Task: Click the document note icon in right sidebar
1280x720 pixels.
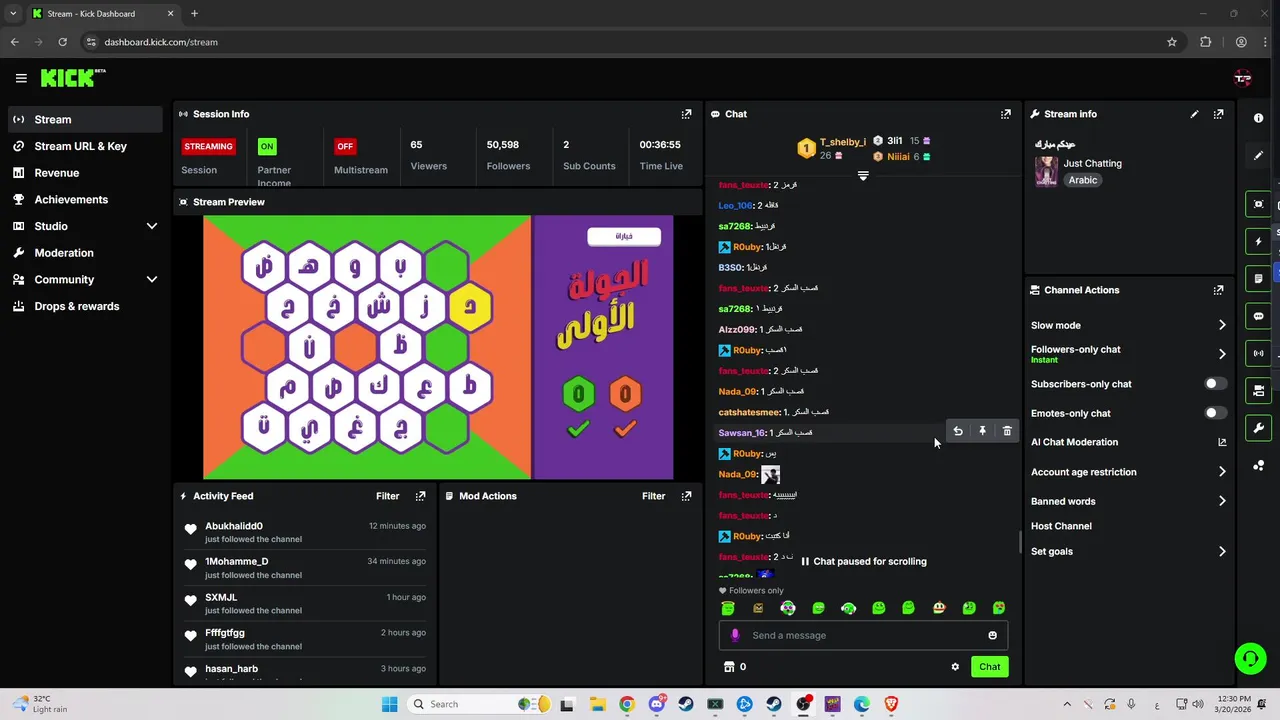Action: coord(1258,278)
